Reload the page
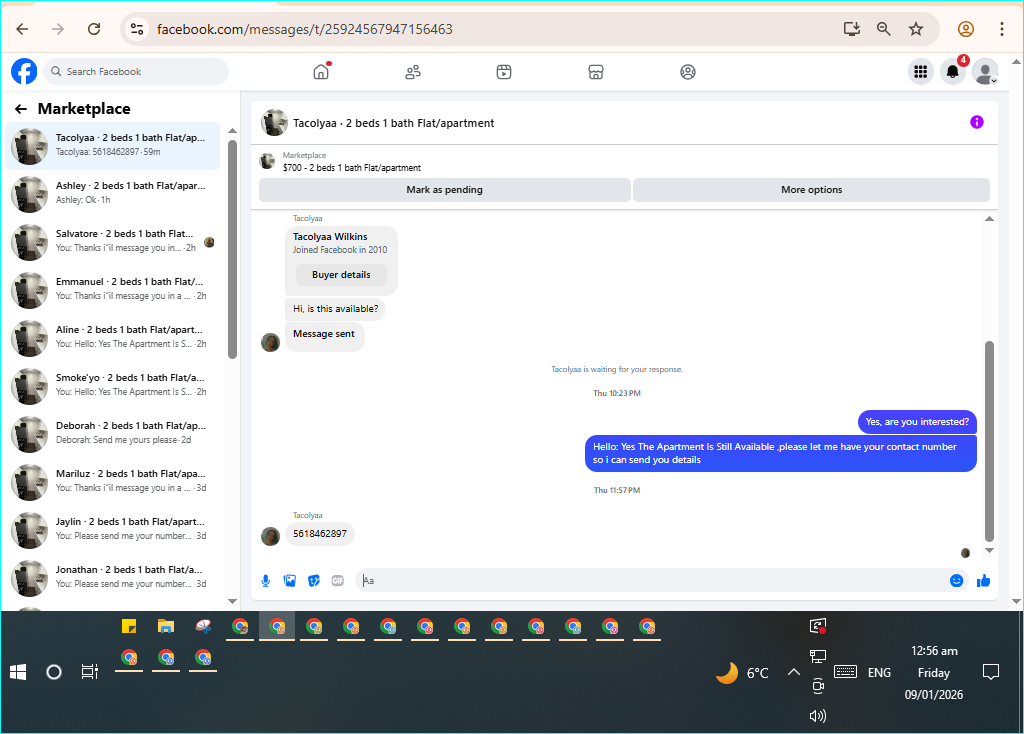Viewport: 1024px width, 734px height. click(94, 29)
